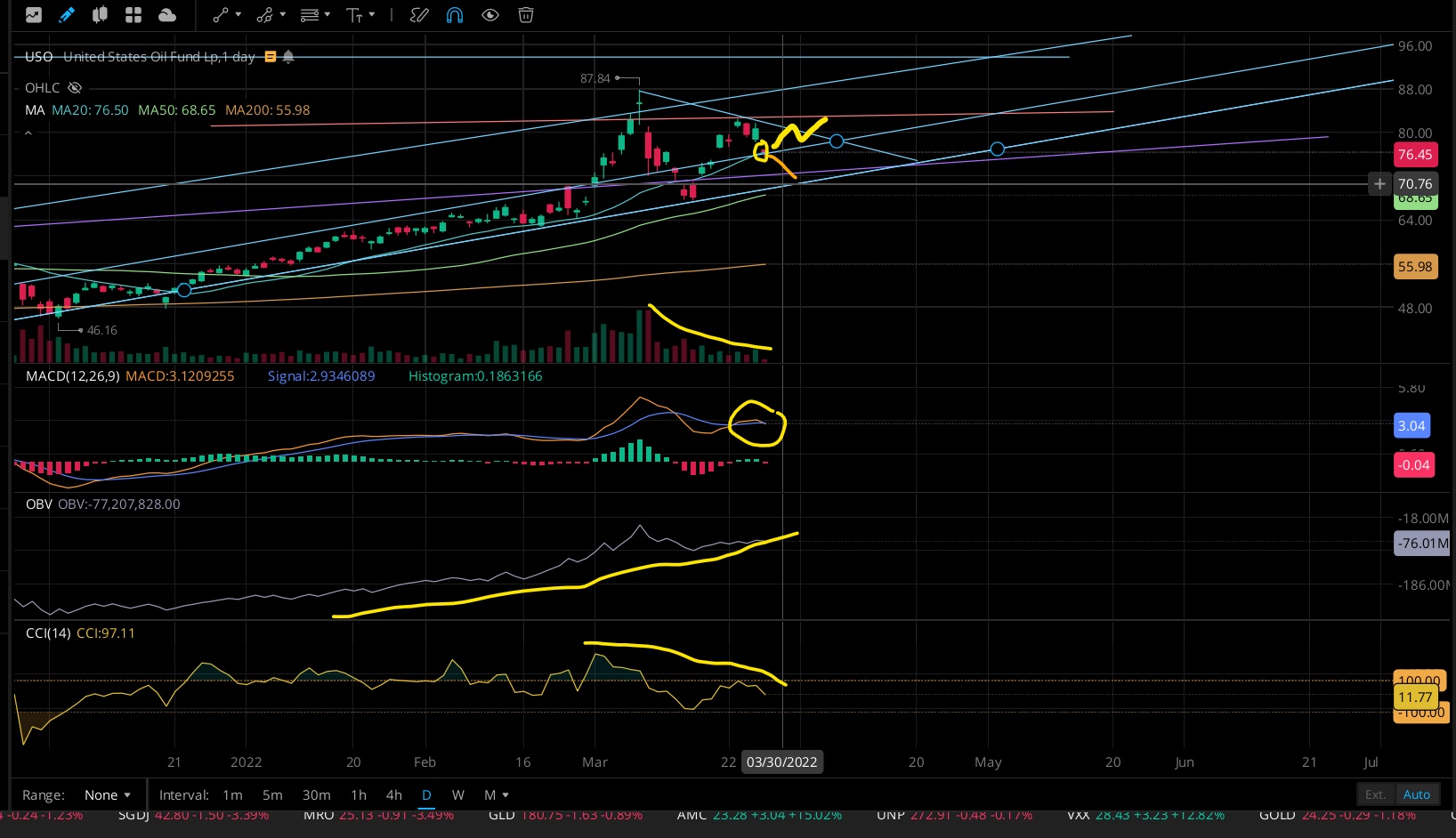Open the CCI(14) indicator label
This screenshot has height=838, width=1456.
[47, 633]
